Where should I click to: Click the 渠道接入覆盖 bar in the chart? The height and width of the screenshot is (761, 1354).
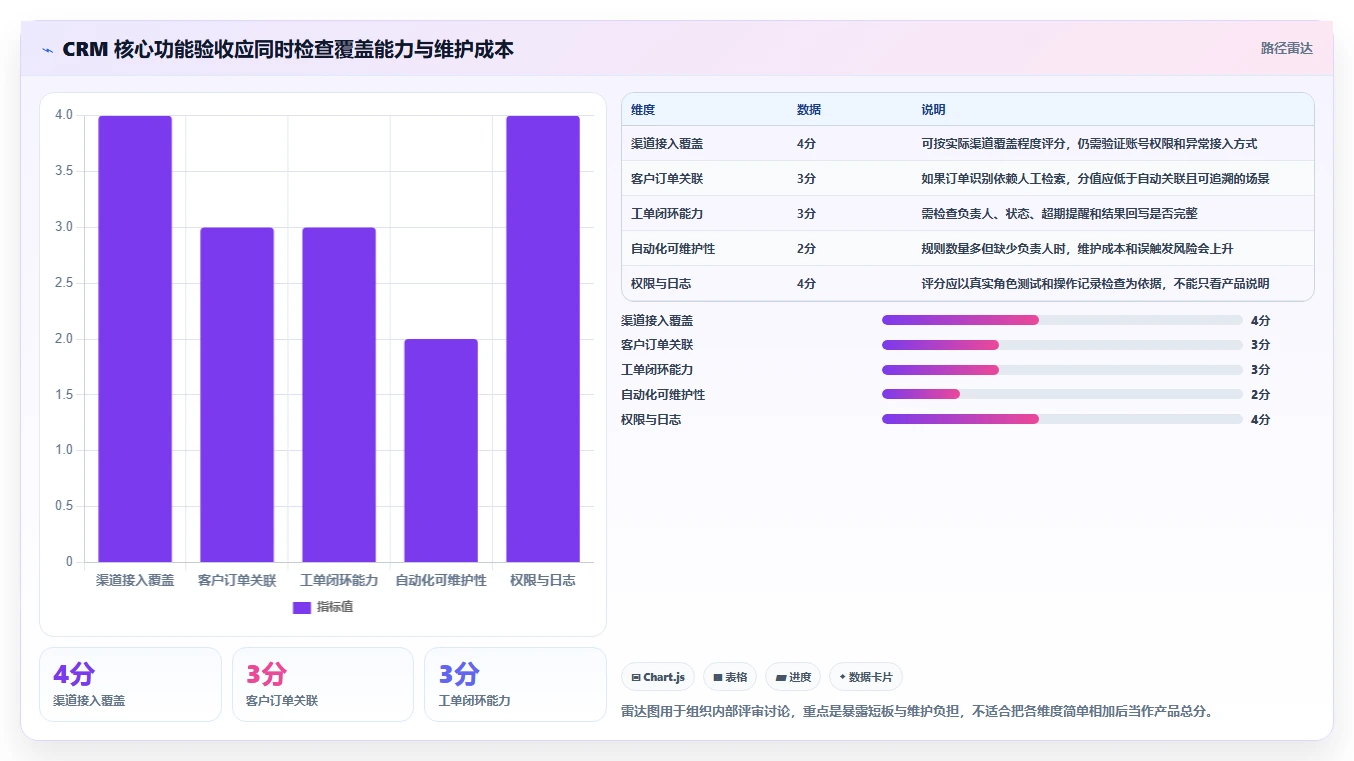click(135, 339)
